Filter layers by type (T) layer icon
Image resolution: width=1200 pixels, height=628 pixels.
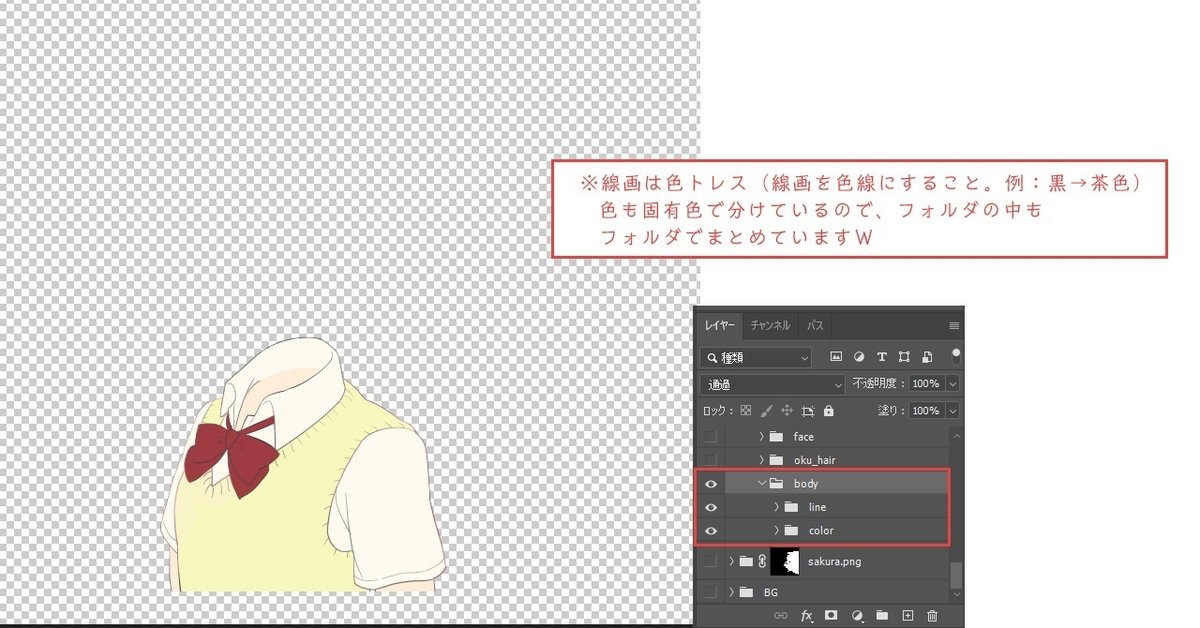coord(881,357)
